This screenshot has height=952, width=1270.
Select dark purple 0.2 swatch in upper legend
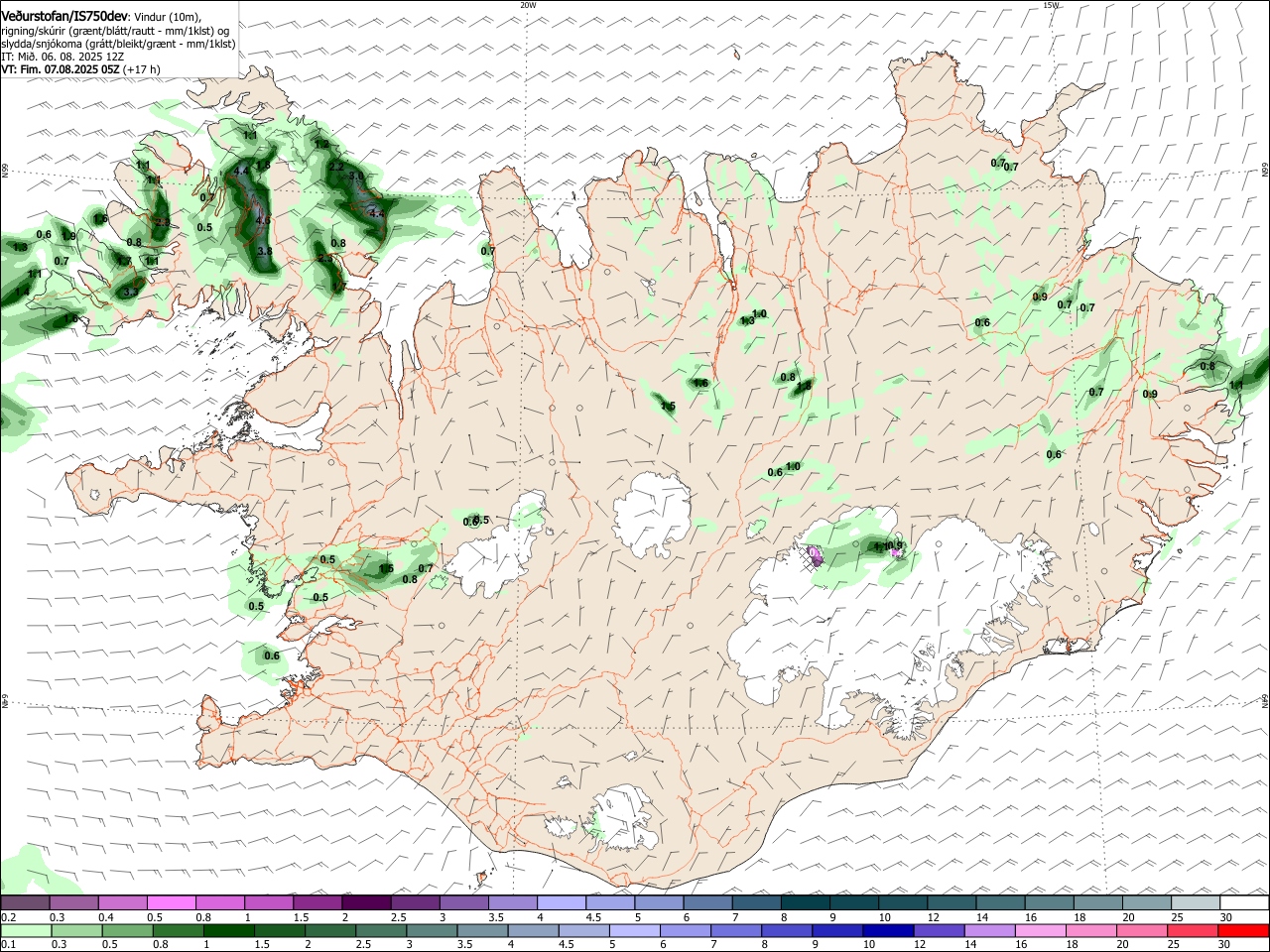pos(26,902)
